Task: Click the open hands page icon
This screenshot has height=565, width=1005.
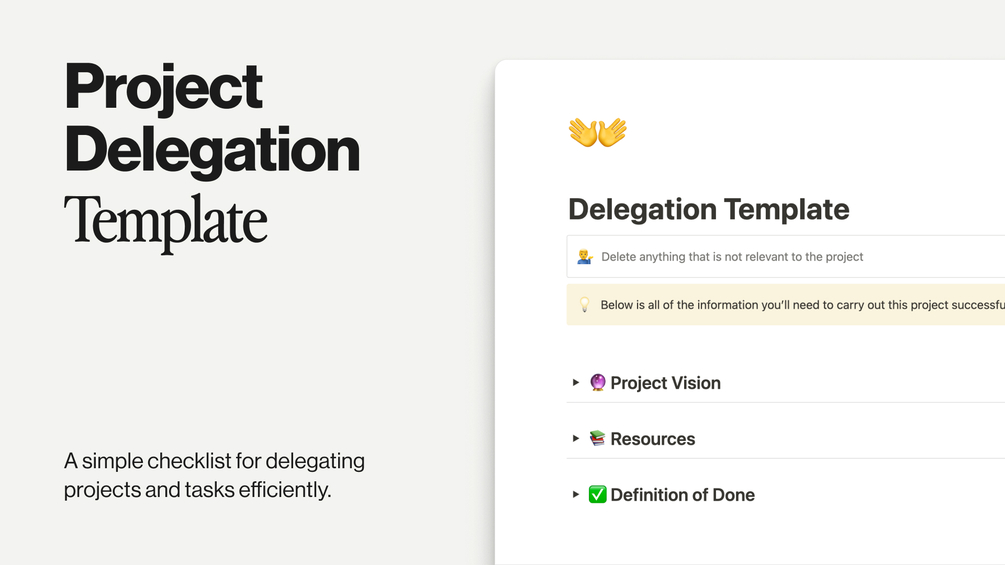Action: (597, 132)
